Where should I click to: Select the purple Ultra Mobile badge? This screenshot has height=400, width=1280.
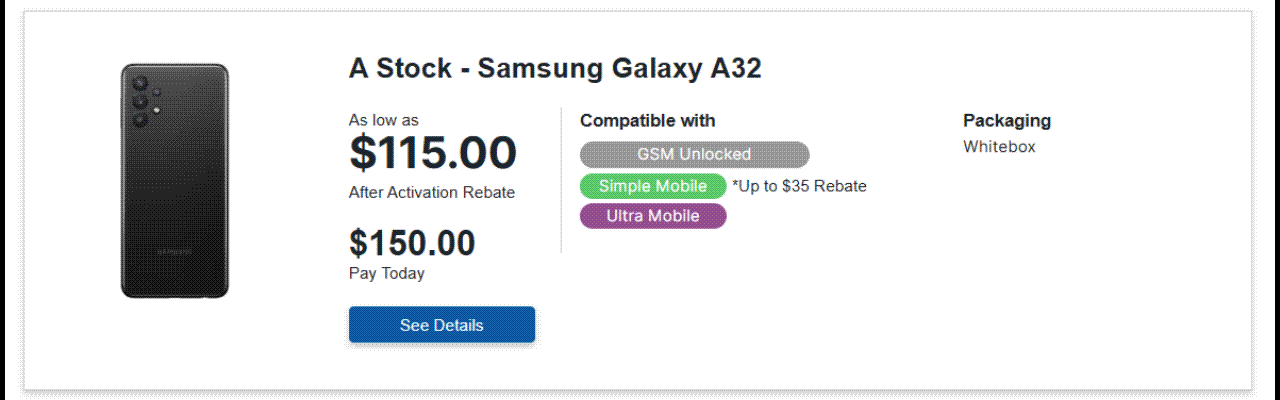click(x=652, y=216)
